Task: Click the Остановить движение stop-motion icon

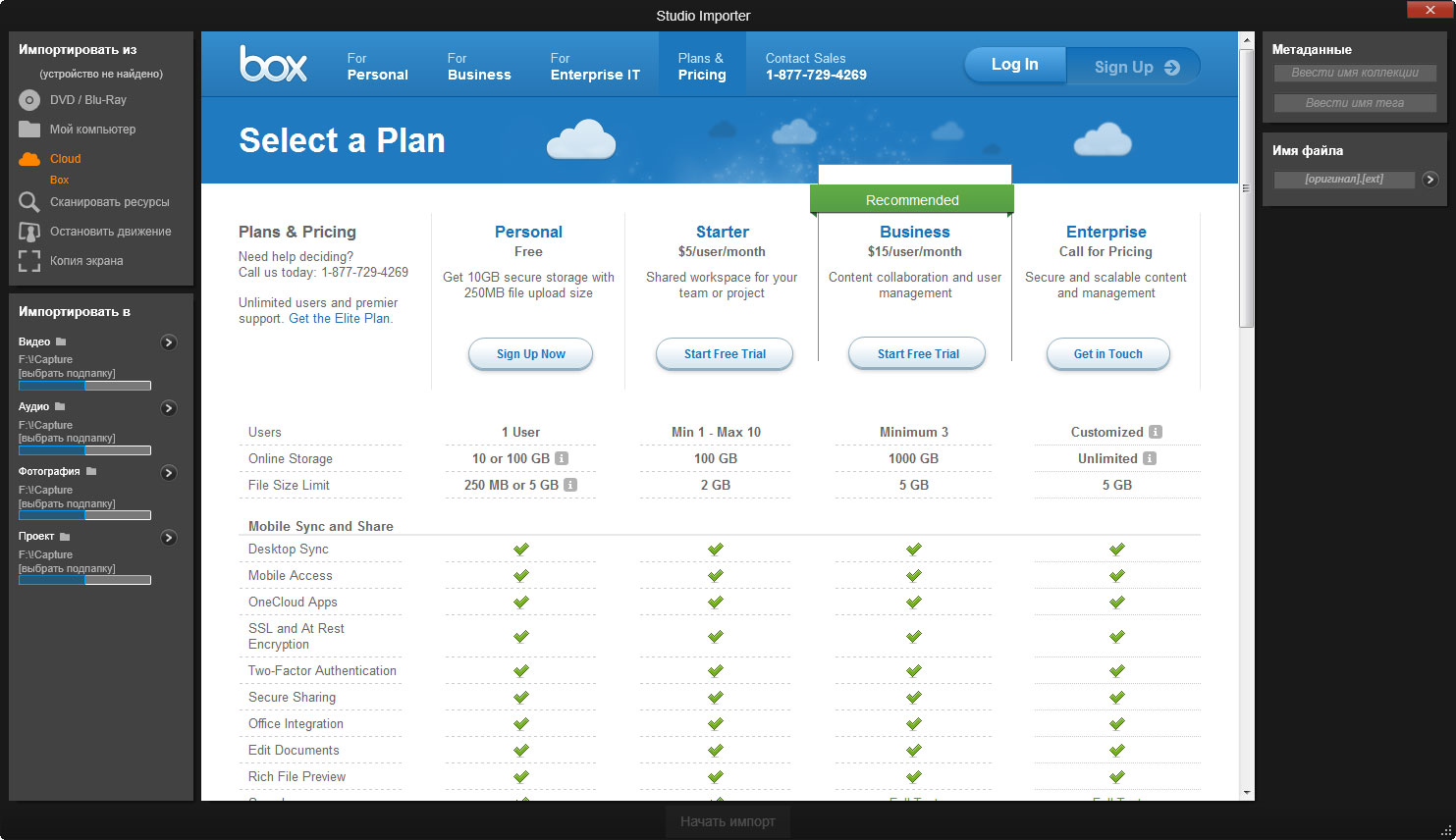Action: point(29,232)
